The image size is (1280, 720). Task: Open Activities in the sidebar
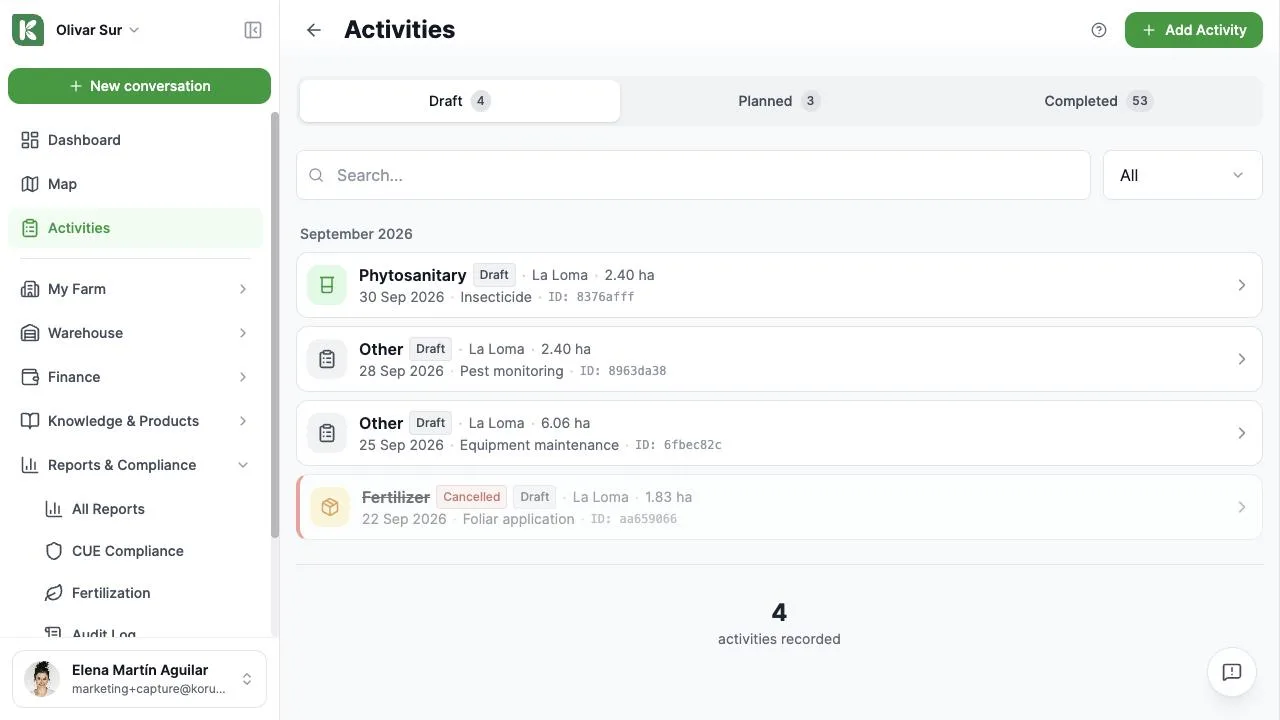[135, 228]
